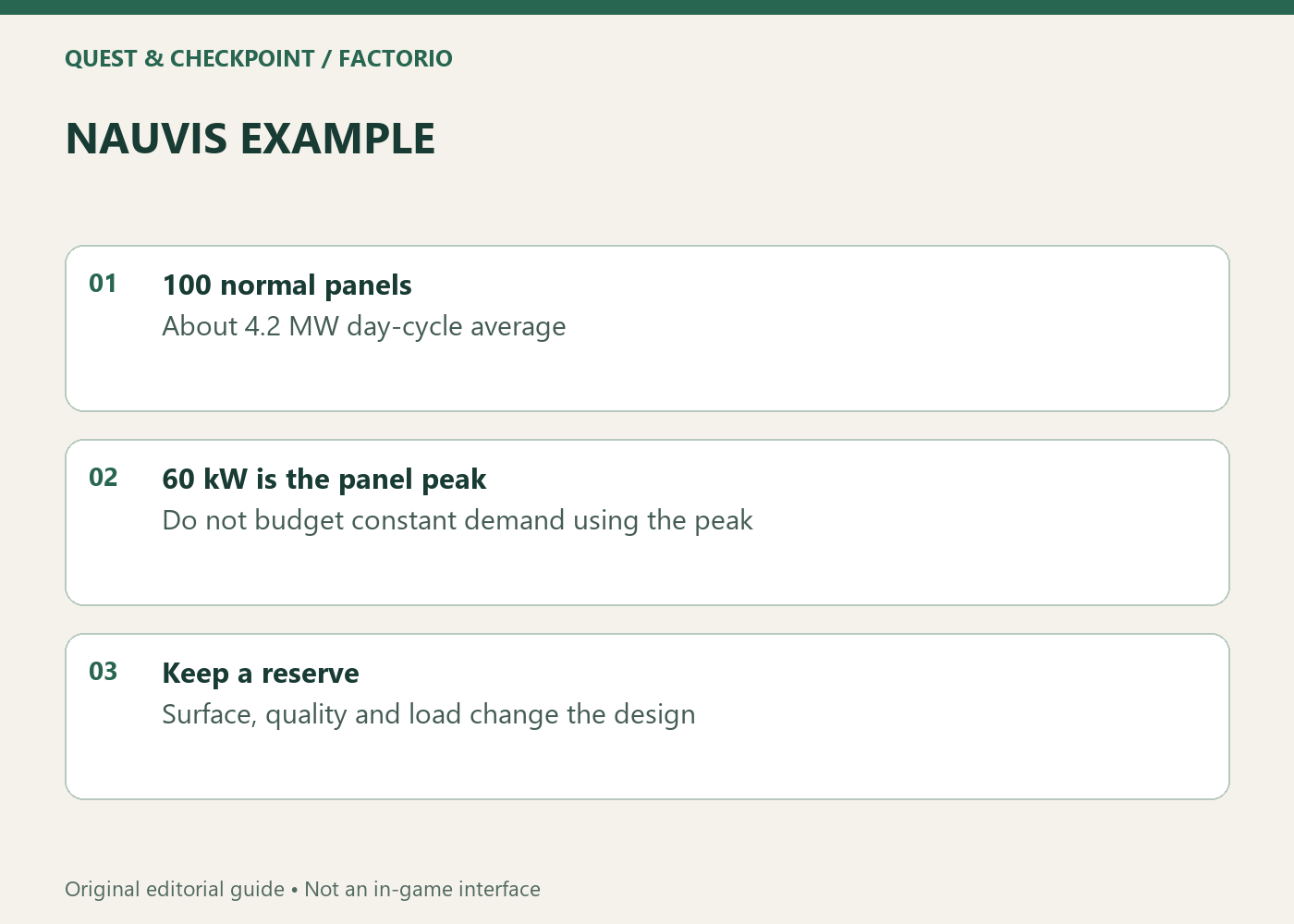Image resolution: width=1294 pixels, height=924 pixels.
Task: Select the '01' step number
Action: 103,284
